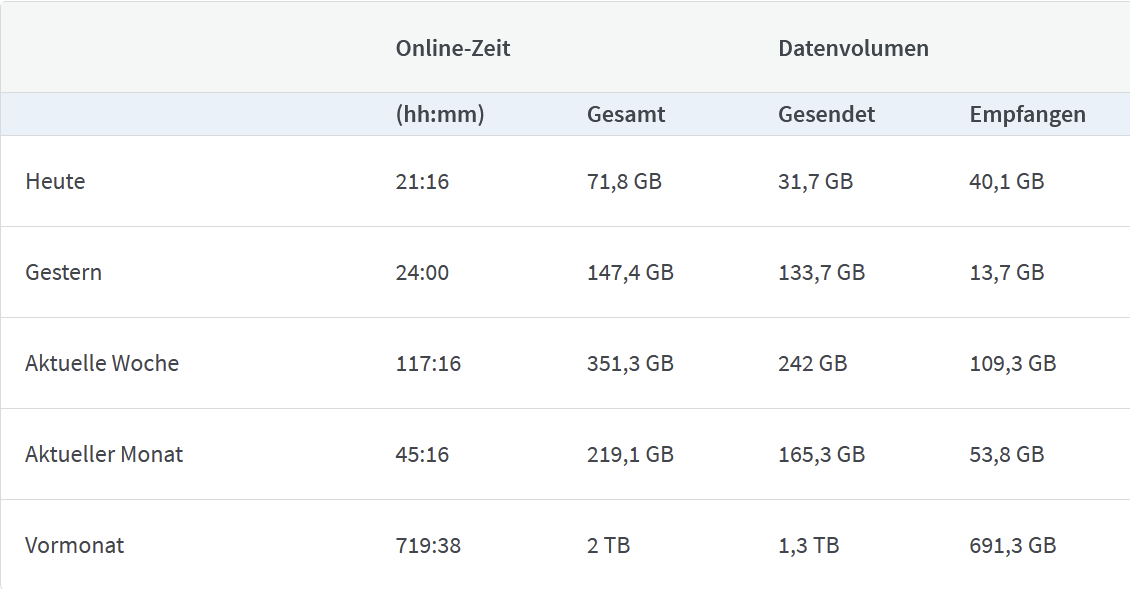This screenshot has width=1130, height=589.
Task: Select the 53,8 GB received value
Action: [1006, 454]
